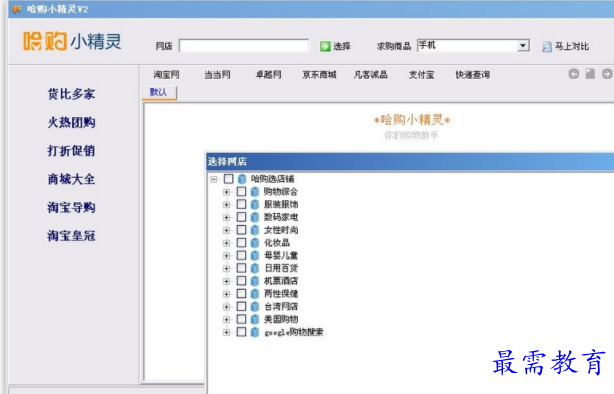Image resolution: width=614 pixels, height=394 pixels.
Task: Open 淘宝导购 in the sidebar
Action: [x=71, y=208]
